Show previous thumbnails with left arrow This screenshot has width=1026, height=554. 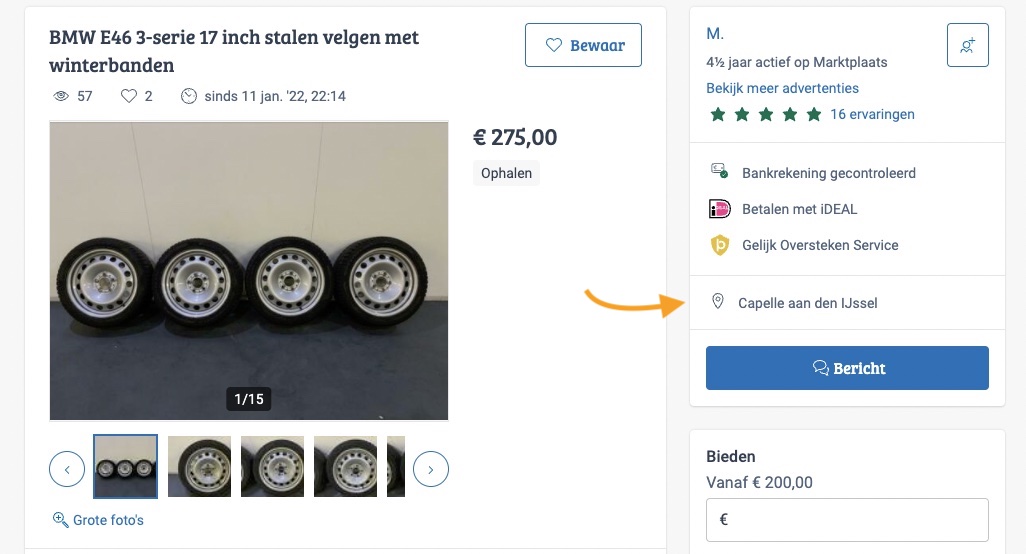click(x=67, y=468)
